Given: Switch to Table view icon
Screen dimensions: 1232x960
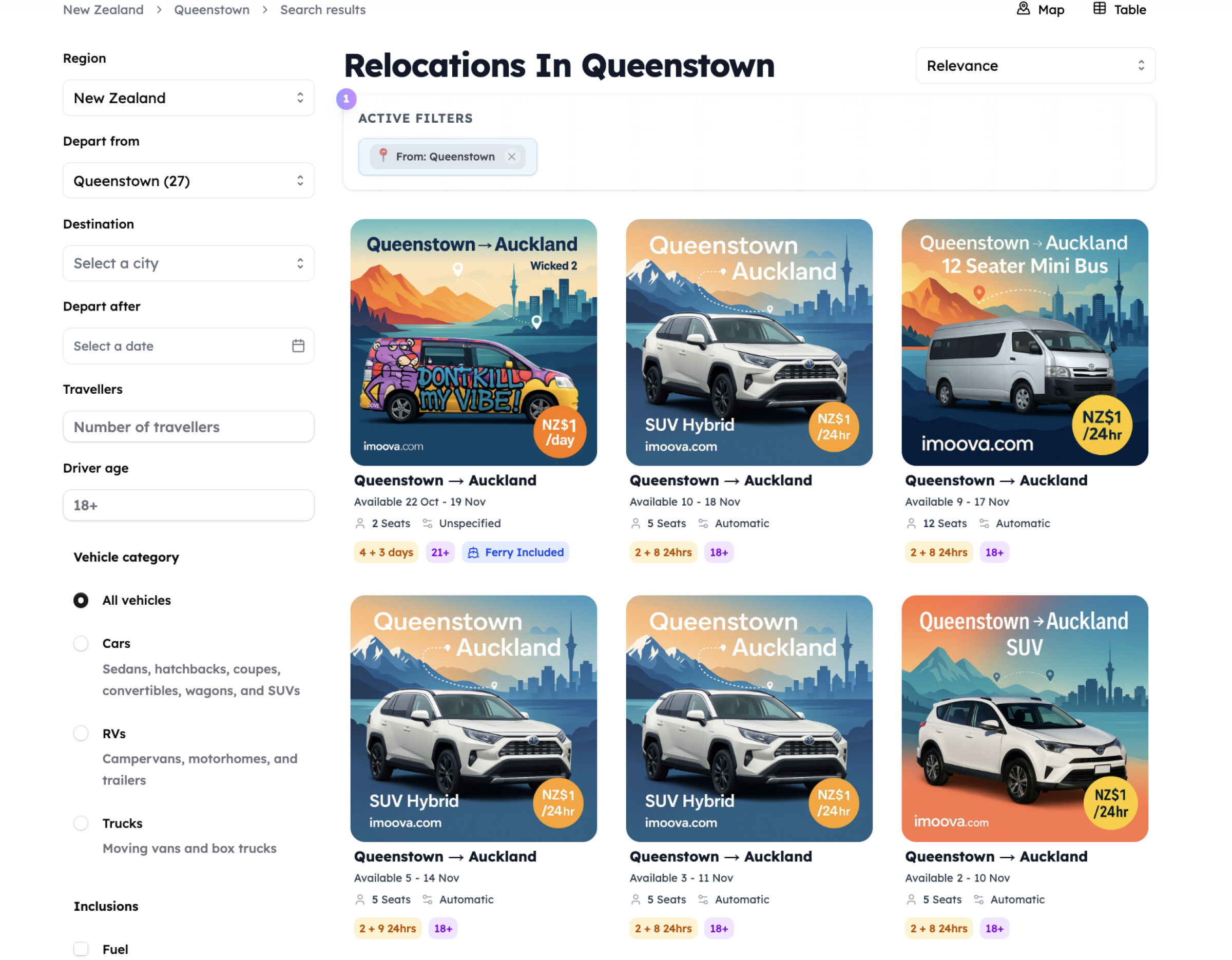Looking at the screenshot, I should tap(1099, 9).
